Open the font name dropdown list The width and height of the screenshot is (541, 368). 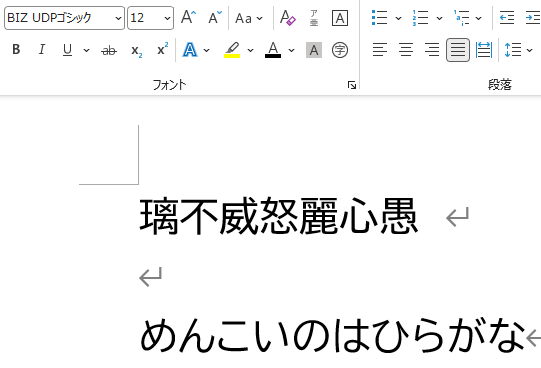(x=118, y=18)
